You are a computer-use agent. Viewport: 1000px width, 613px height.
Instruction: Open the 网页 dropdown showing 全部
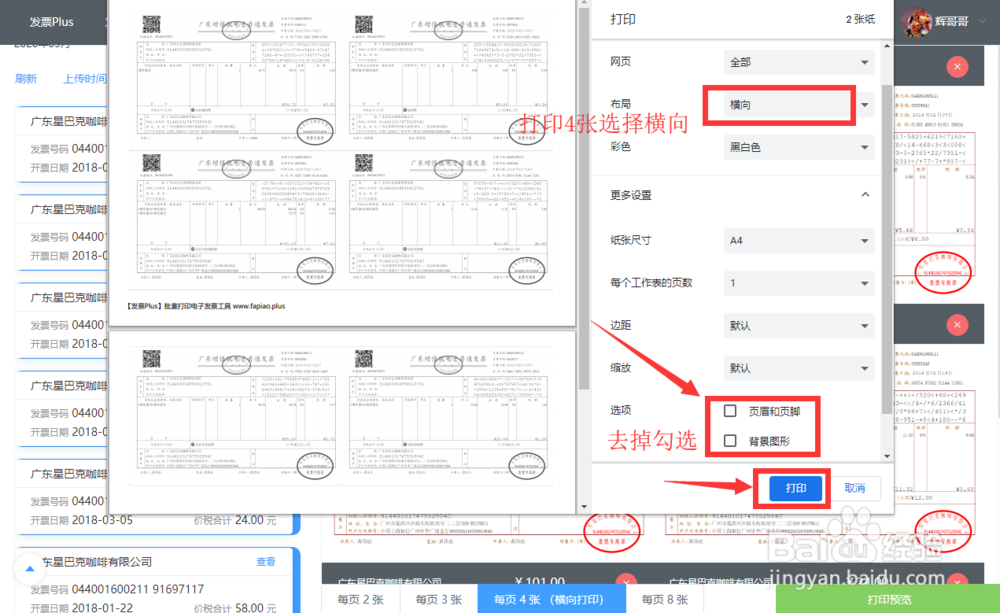pos(798,62)
